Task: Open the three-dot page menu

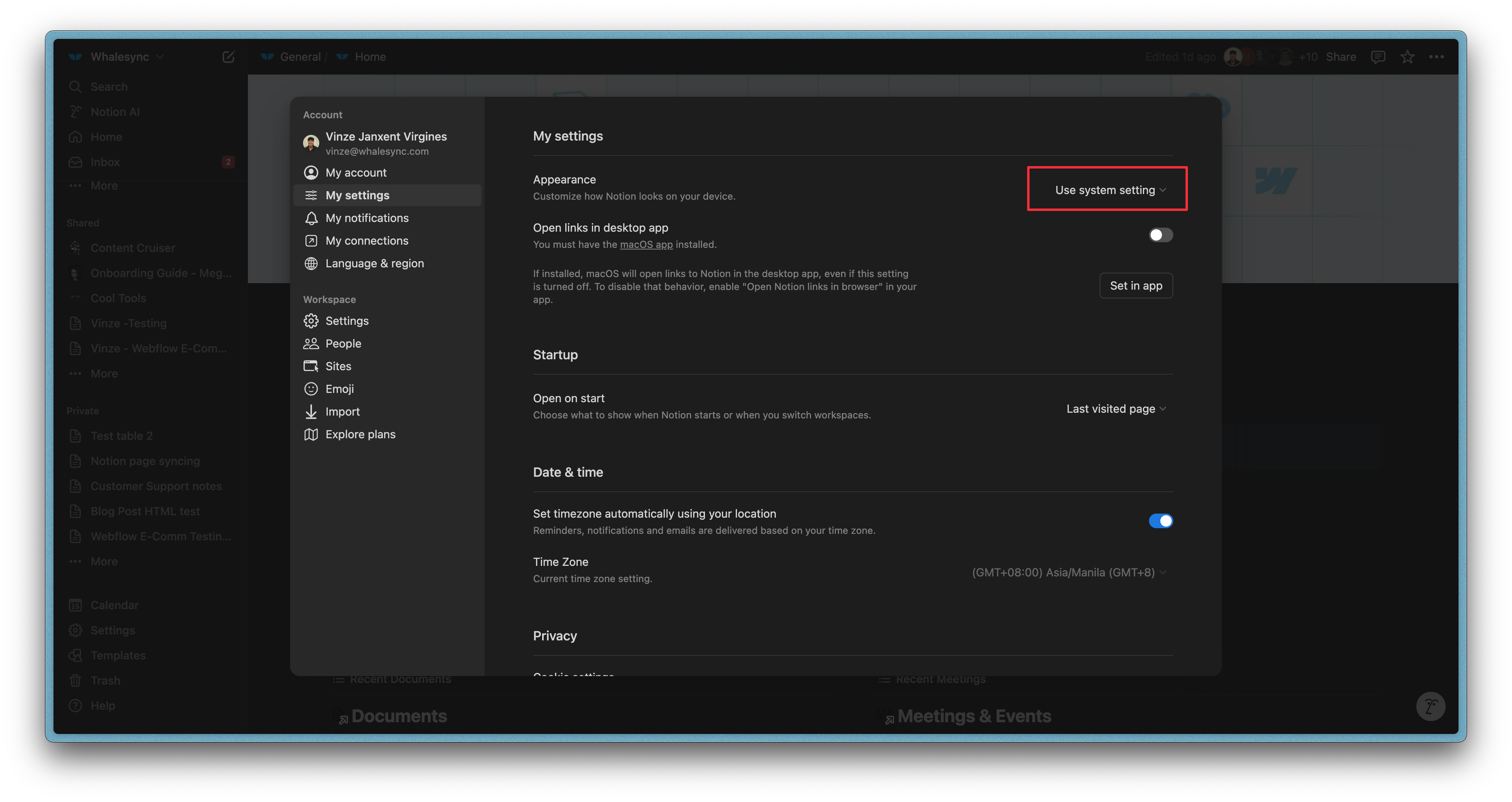Action: (1436, 57)
